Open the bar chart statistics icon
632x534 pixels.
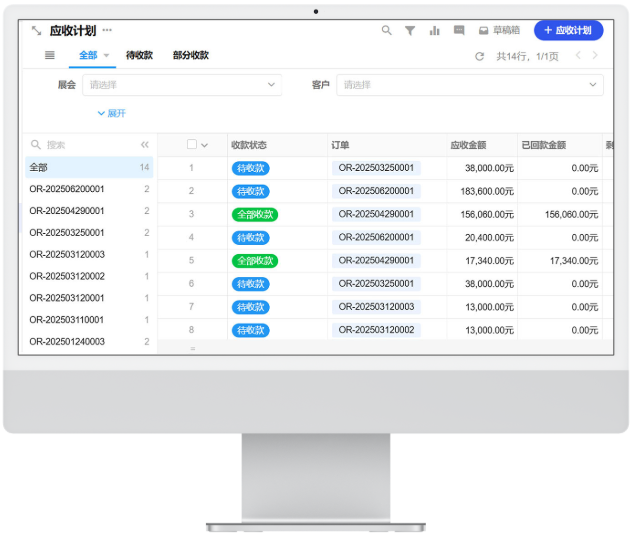coord(434,31)
